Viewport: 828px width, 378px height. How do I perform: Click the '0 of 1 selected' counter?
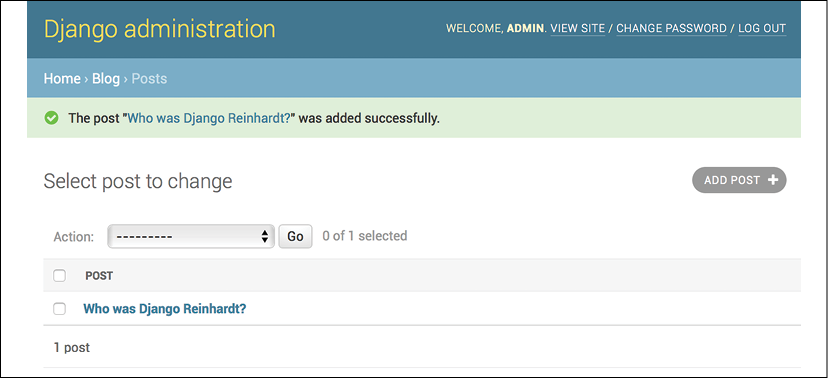365,235
